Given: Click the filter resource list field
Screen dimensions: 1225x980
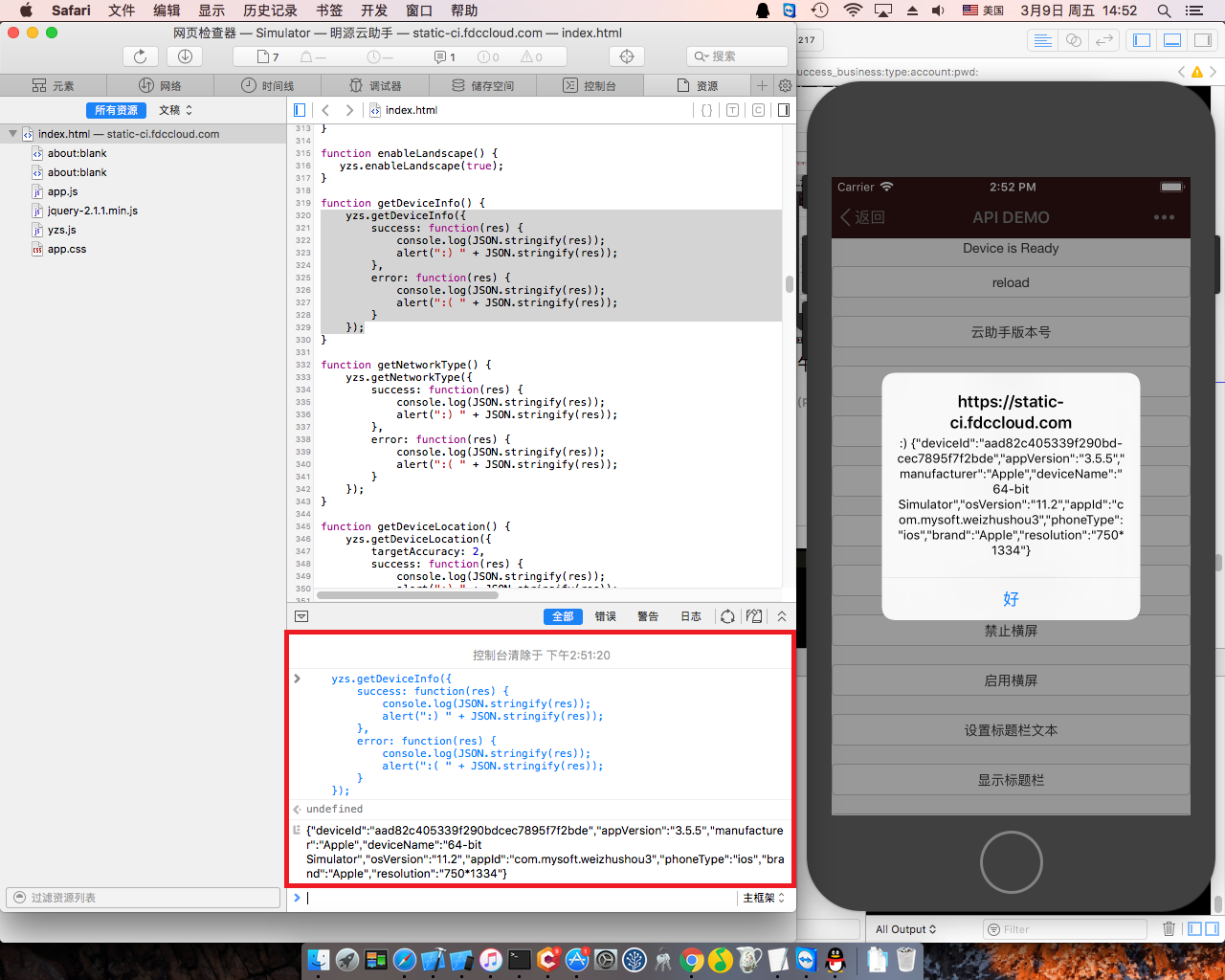Looking at the screenshot, I should click(x=144, y=898).
